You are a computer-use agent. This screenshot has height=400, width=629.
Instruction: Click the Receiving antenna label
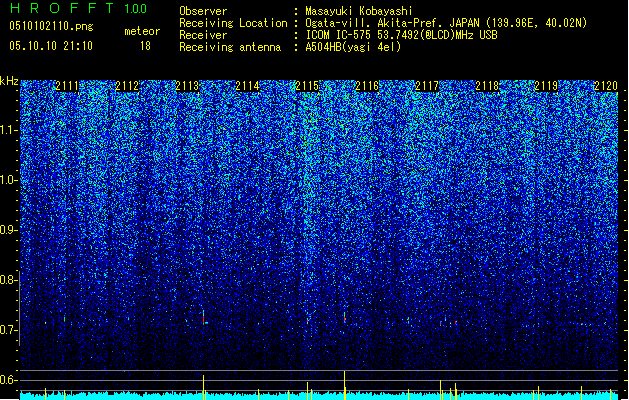[230, 47]
